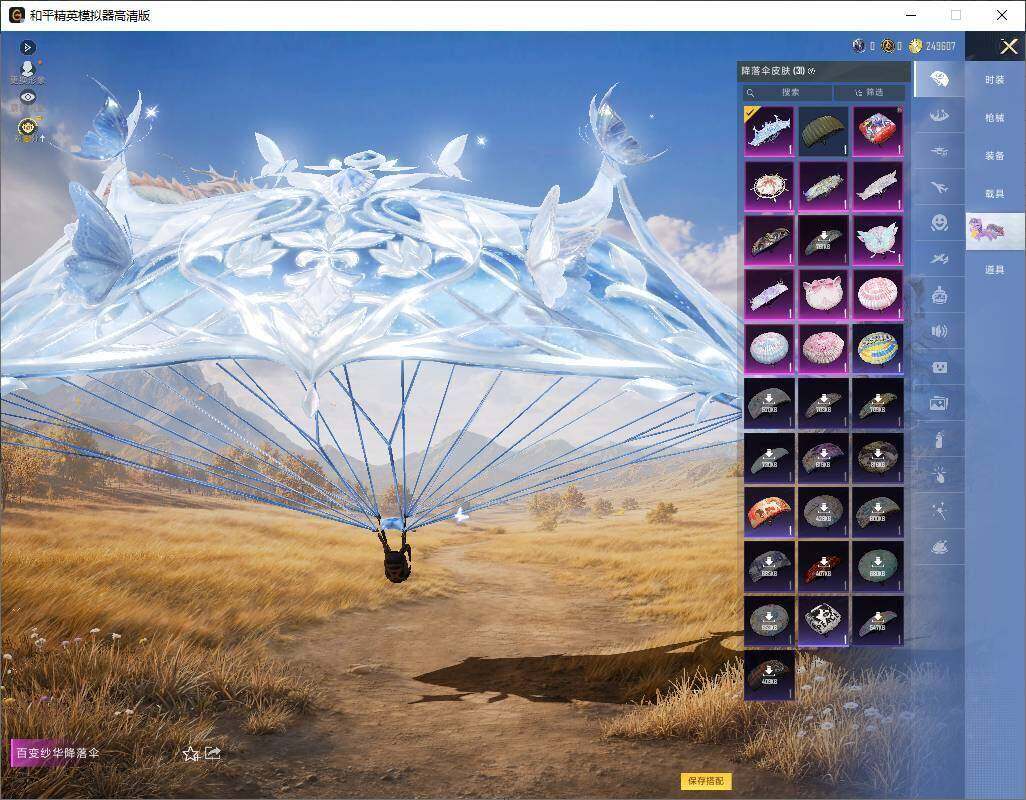Click the gold coin currency icon
The height and width of the screenshot is (800, 1026).
[x=915, y=46]
